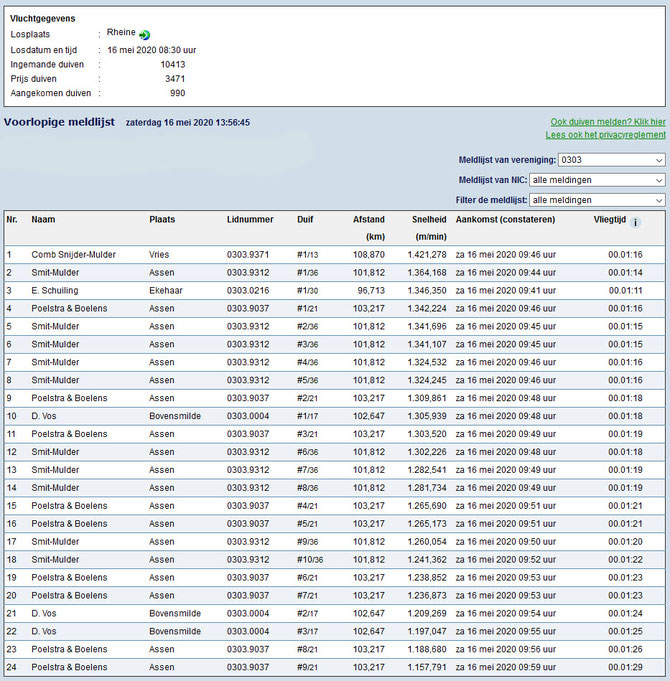The width and height of the screenshot is (670, 681).
Task: Click speed value '1.209,269'
Action: (x=427, y=614)
